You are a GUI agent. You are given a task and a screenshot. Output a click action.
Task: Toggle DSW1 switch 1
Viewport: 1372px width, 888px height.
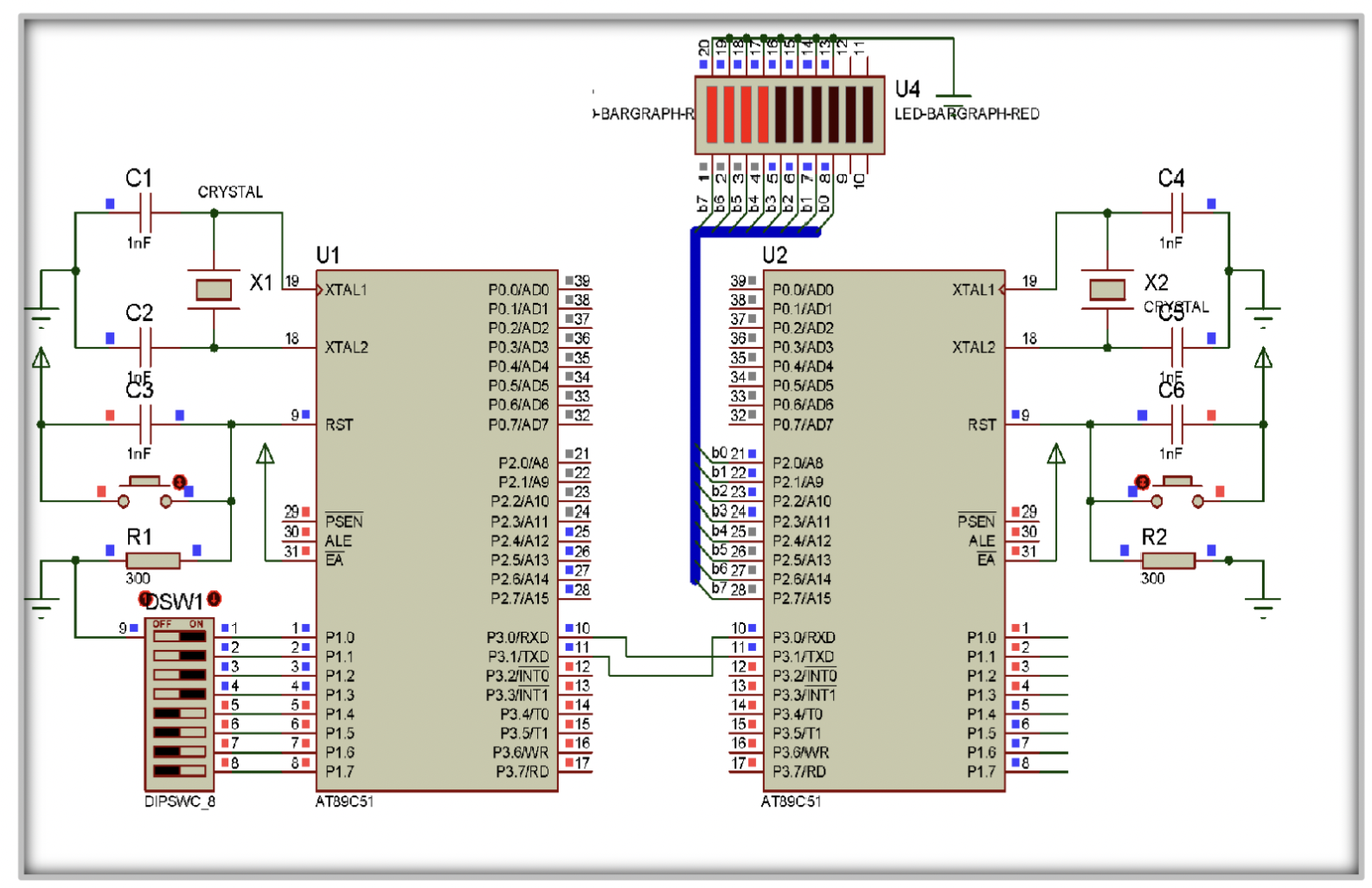click(x=180, y=636)
